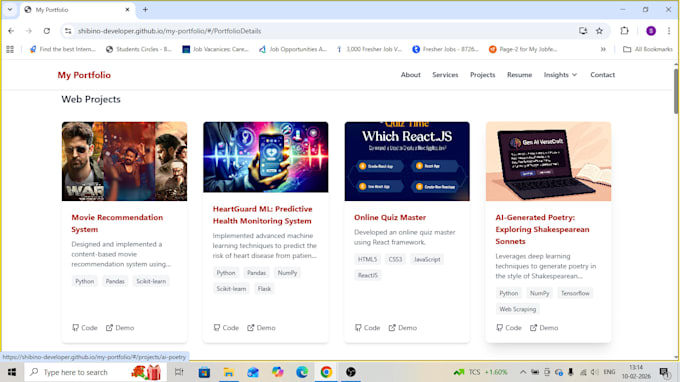This screenshot has height=382, width=680.
Task: Open Microsoft Edge from taskbar
Action: (x=302, y=372)
